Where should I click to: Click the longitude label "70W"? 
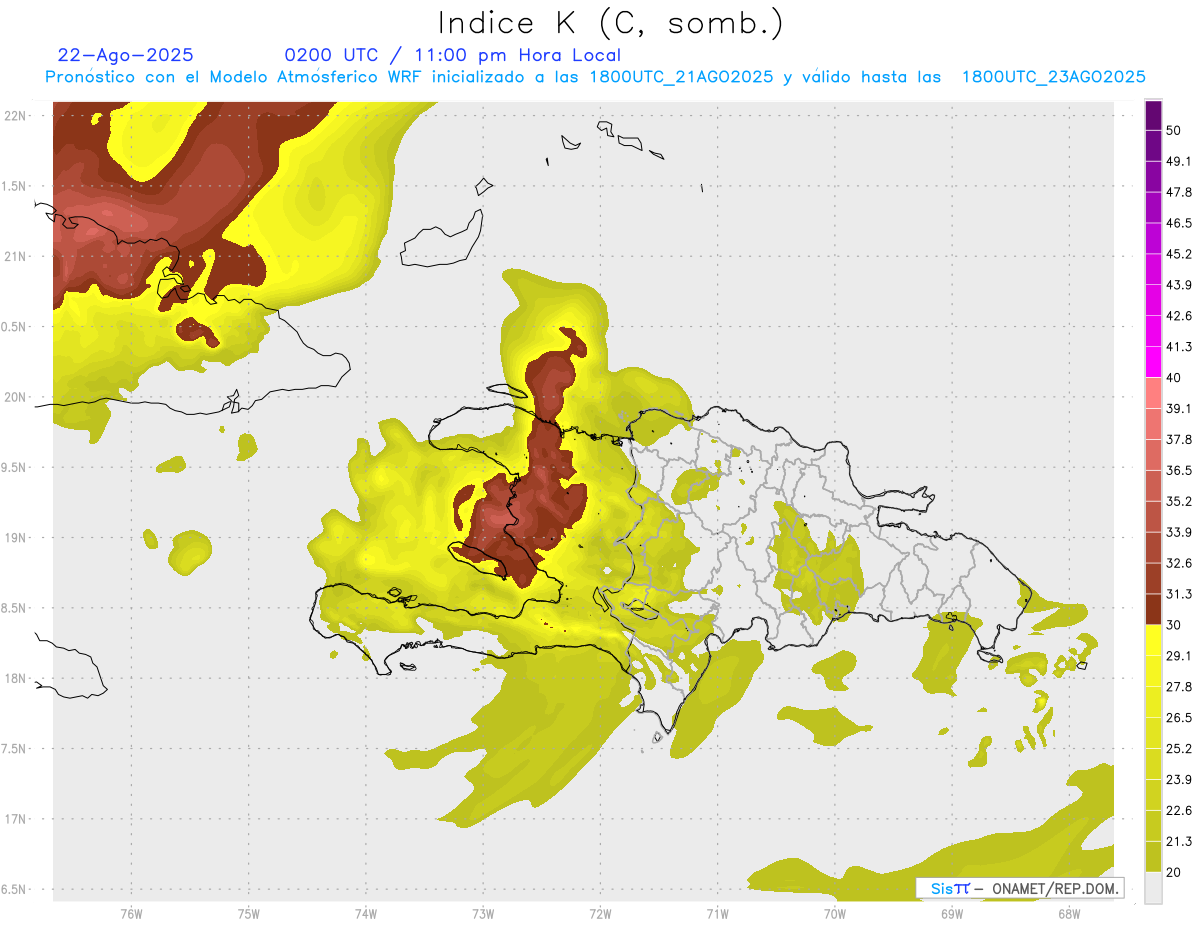coord(835,914)
